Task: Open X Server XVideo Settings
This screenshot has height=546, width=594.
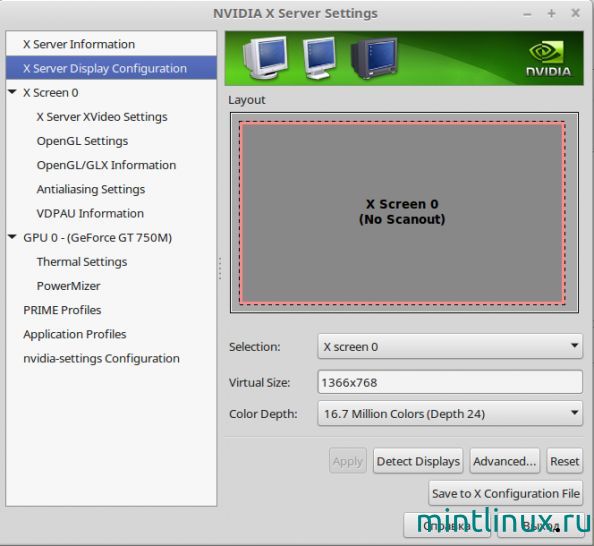Action: click(x=102, y=117)
